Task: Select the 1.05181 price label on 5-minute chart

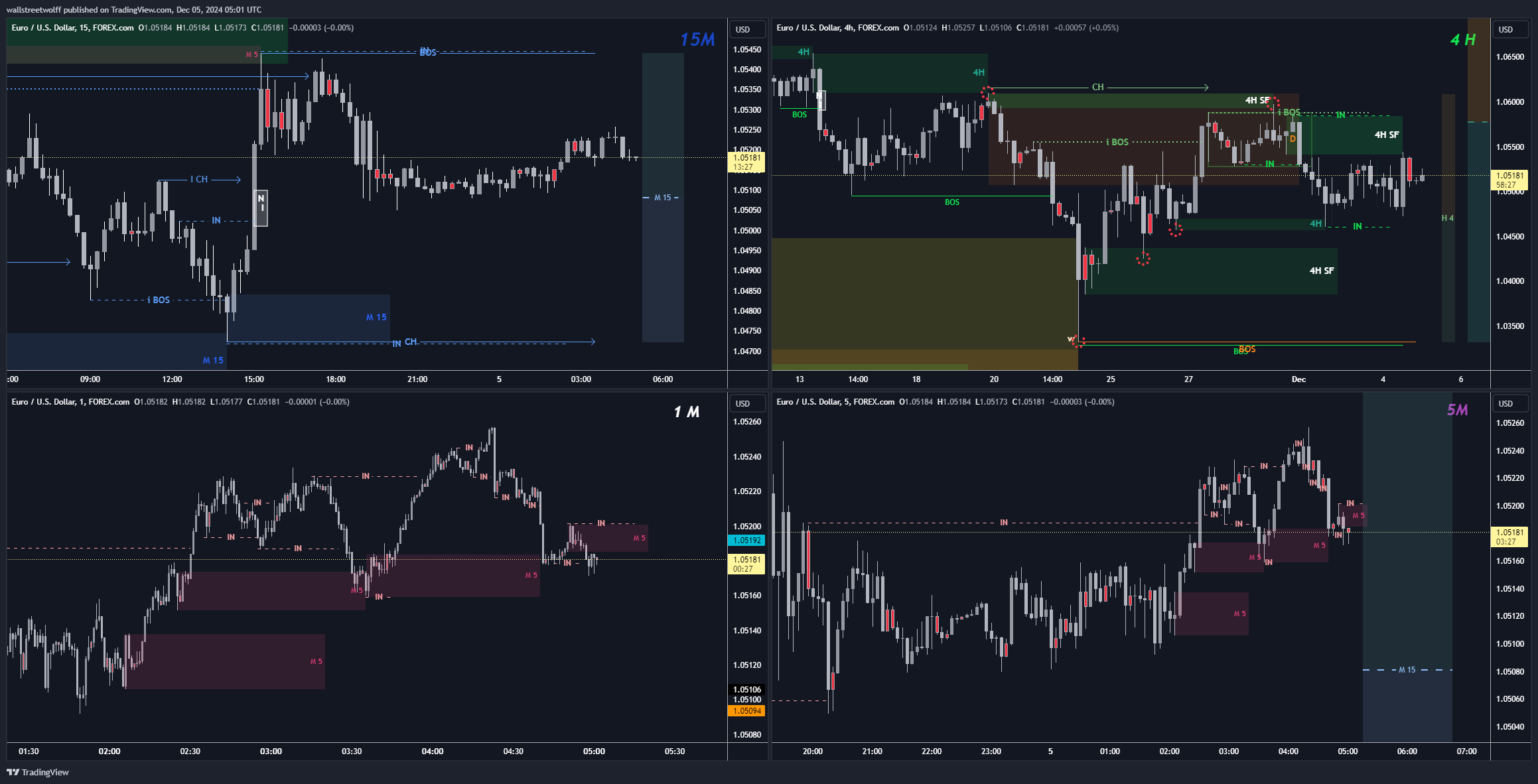Action: [x=1509, y=537]
